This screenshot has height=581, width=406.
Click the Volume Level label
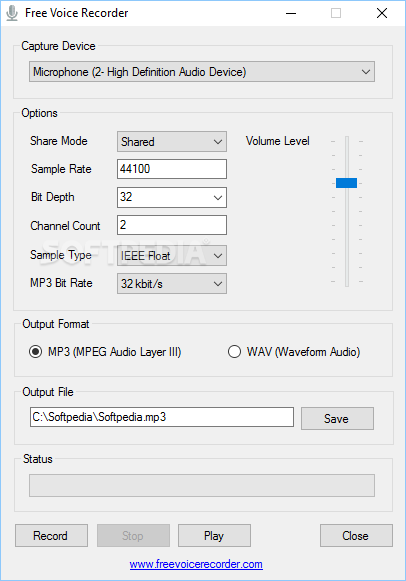pos(277,141)
